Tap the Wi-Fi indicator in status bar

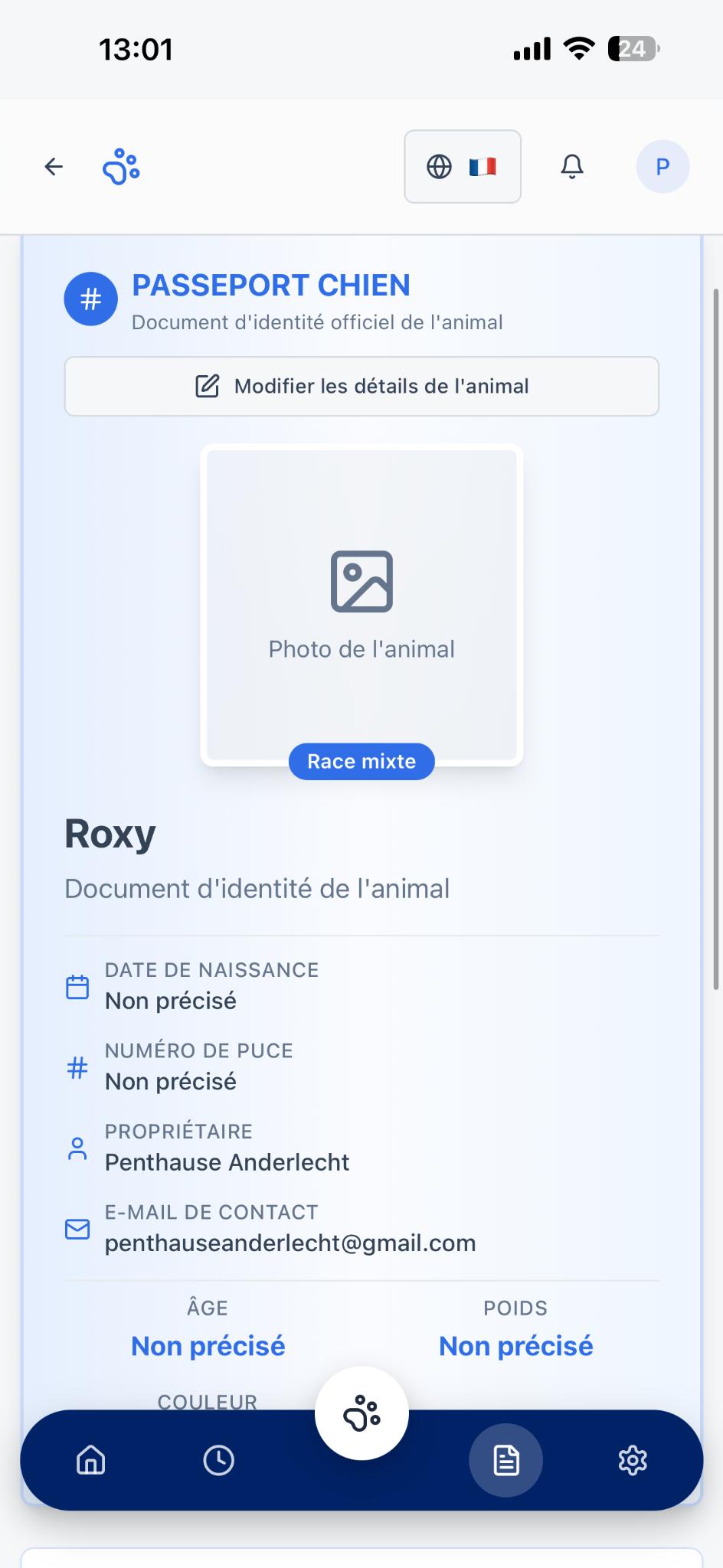(579, 48)
